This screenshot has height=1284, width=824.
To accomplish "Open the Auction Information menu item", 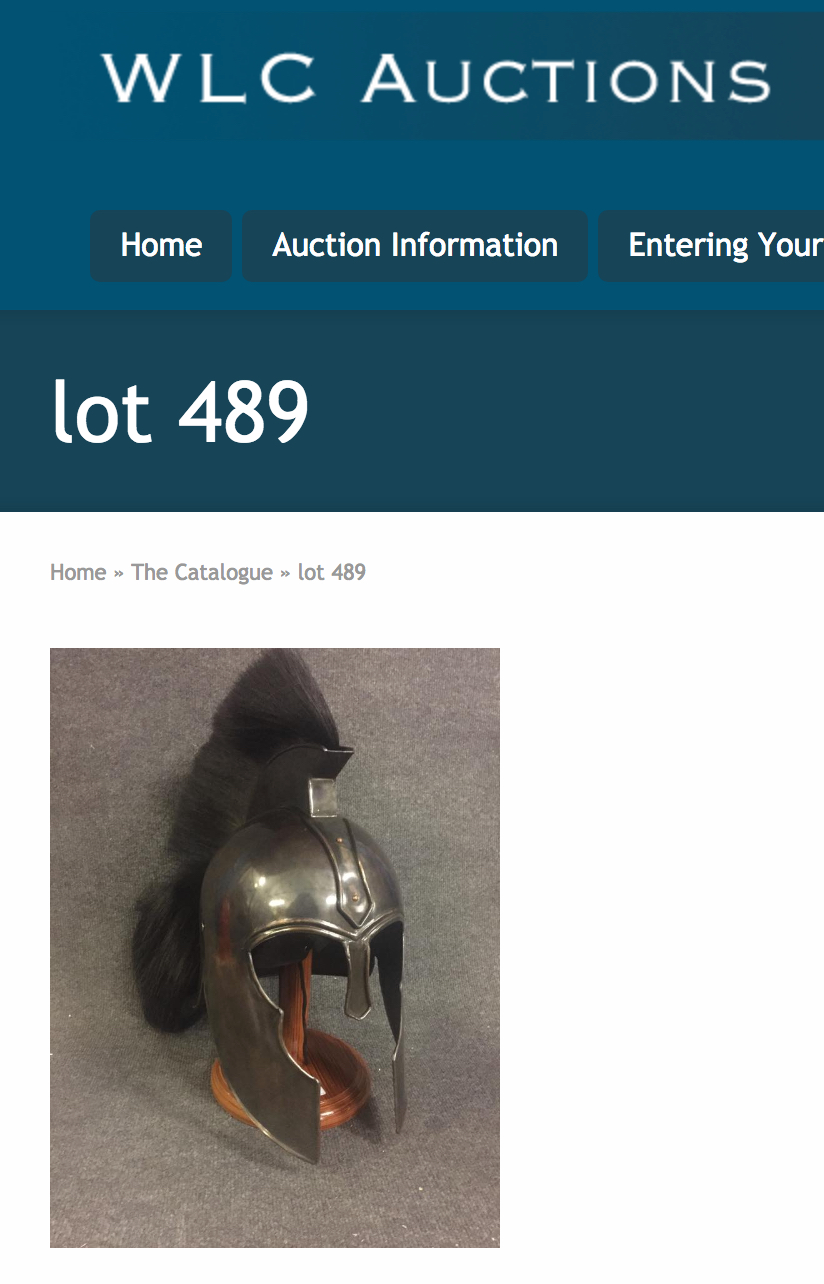I will 415,245.
